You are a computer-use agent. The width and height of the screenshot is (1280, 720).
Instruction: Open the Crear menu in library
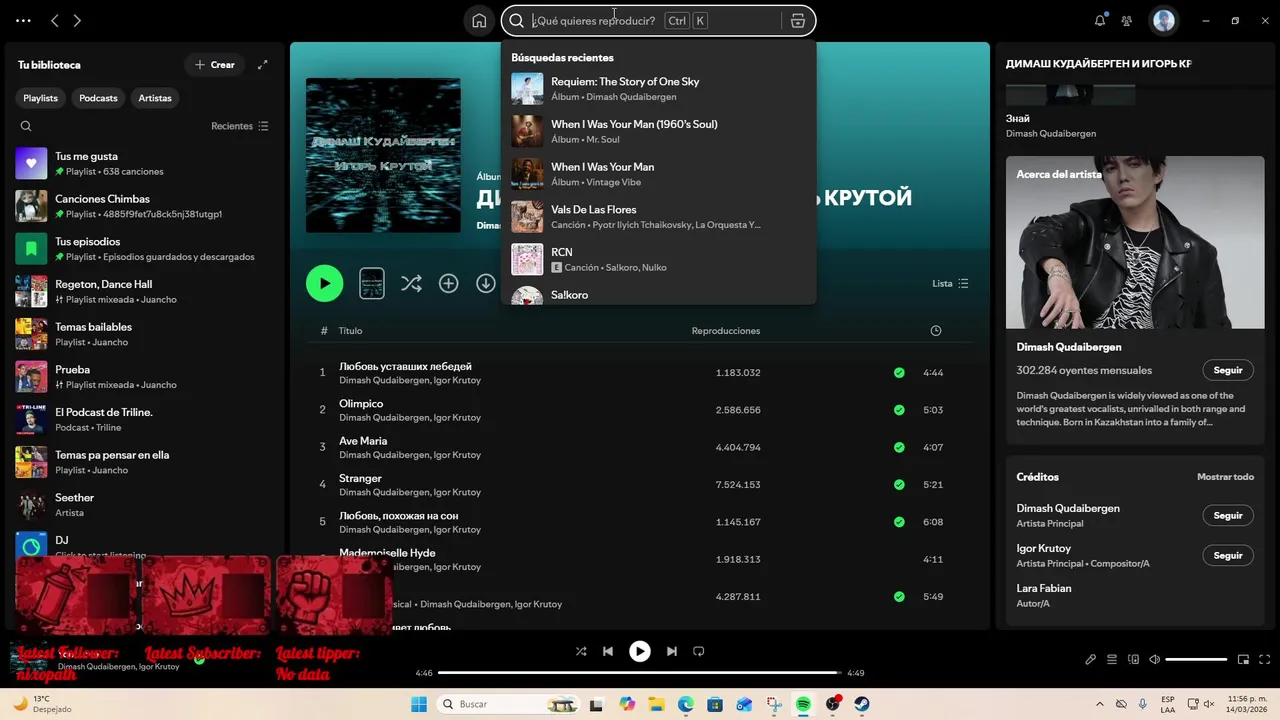(214, 65)
